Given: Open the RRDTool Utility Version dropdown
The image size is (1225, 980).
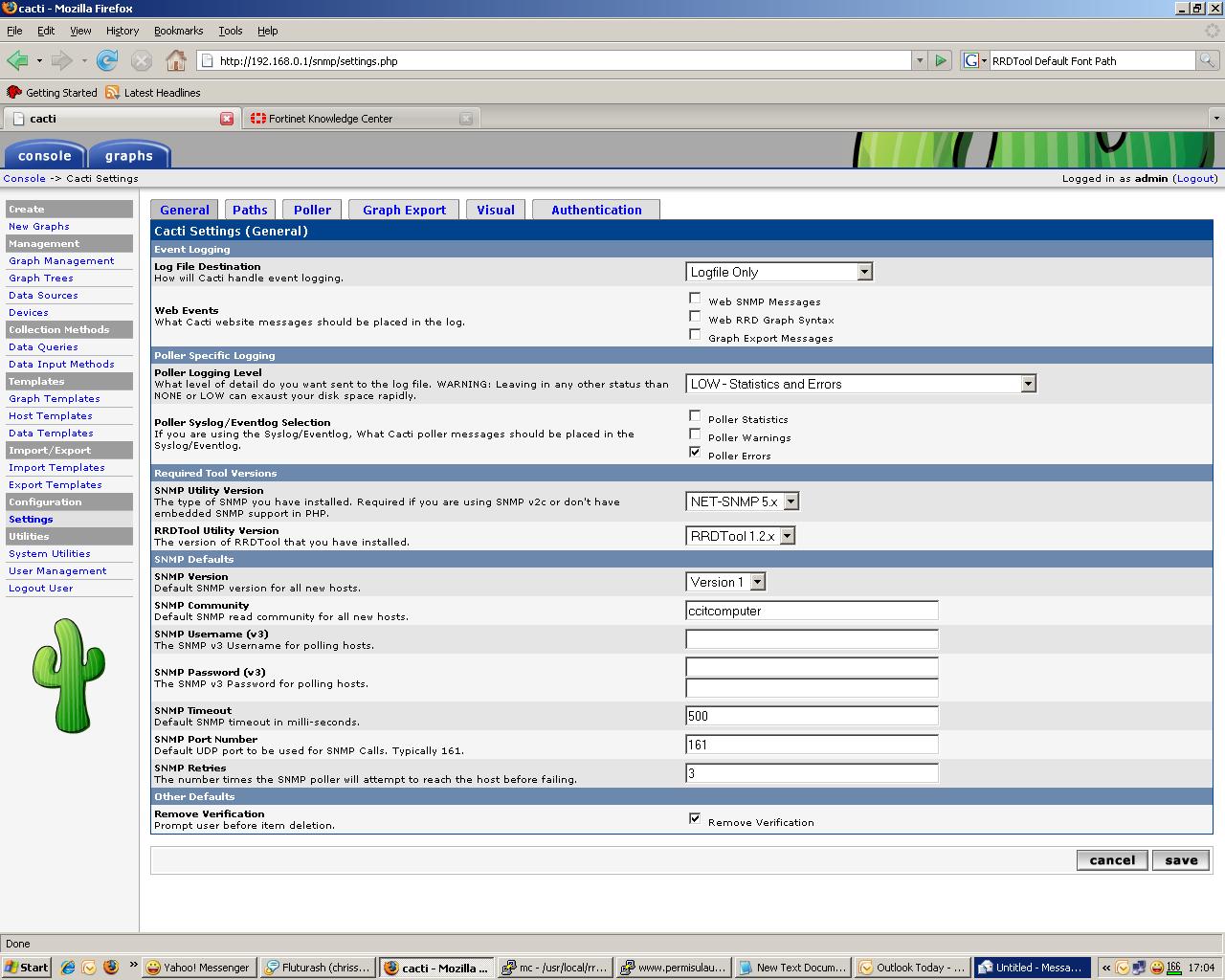Looking at the screenshot, I should click(x=740, y=536).
